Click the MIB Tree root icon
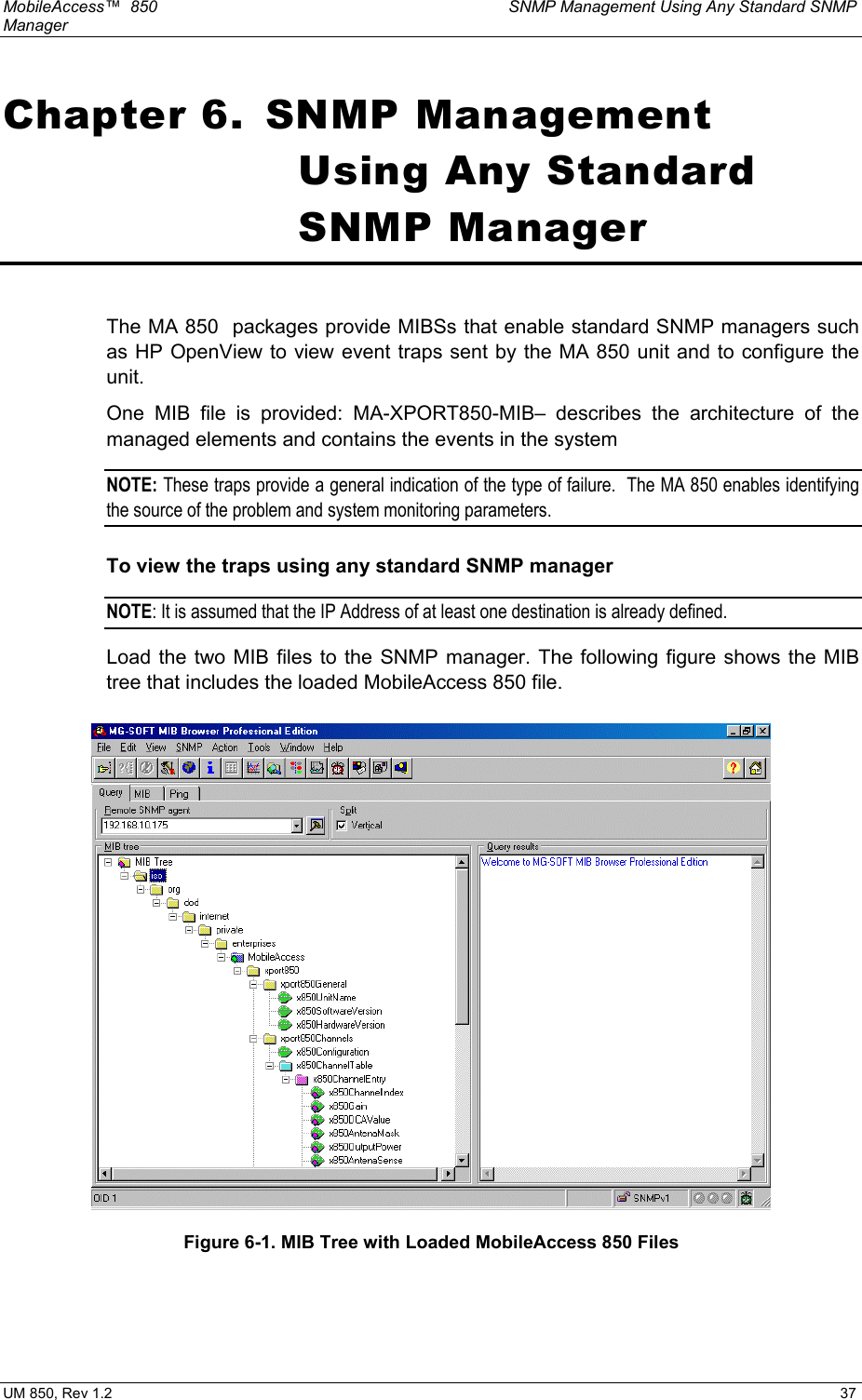Screen dimensions: 862x1400 [124, 863]
